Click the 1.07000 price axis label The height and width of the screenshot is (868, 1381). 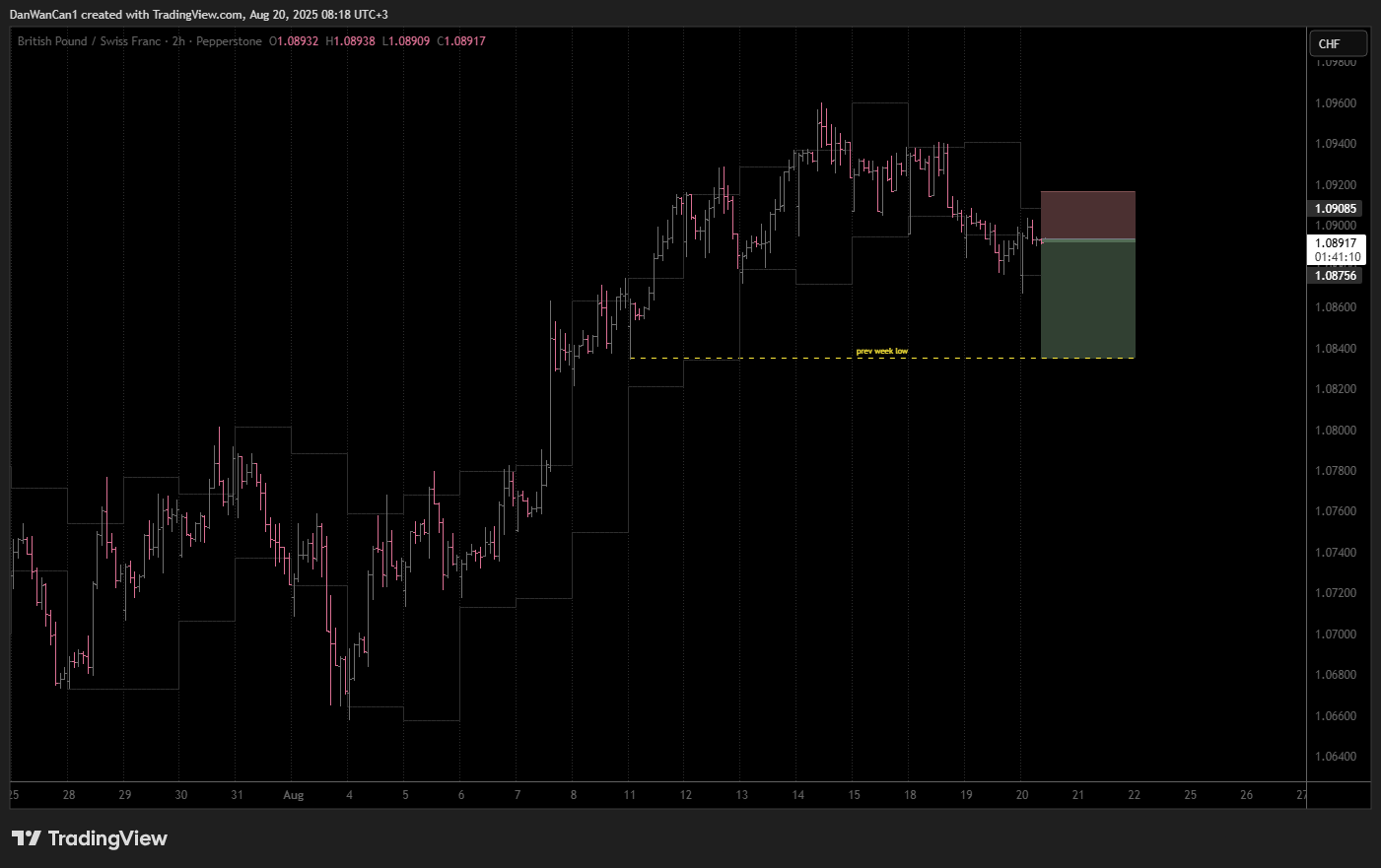click(1336, 634)
